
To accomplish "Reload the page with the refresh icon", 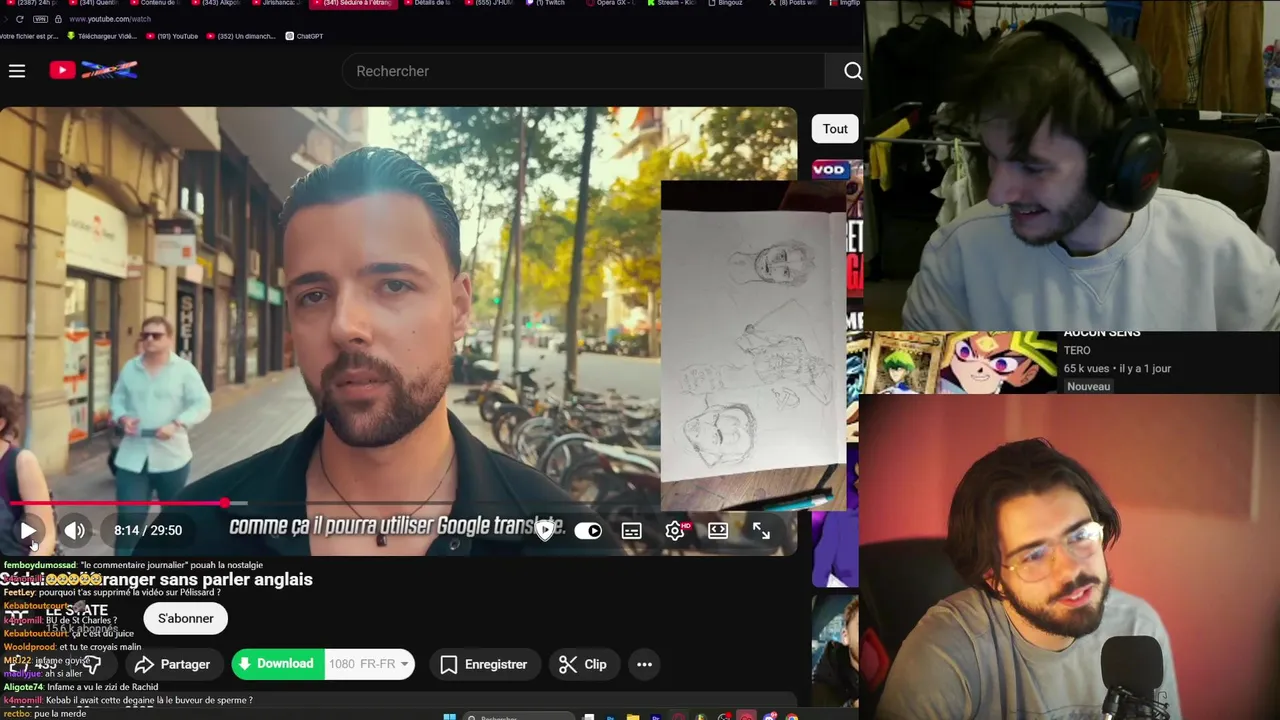I will pyautogui.click(x=19, y=19).
